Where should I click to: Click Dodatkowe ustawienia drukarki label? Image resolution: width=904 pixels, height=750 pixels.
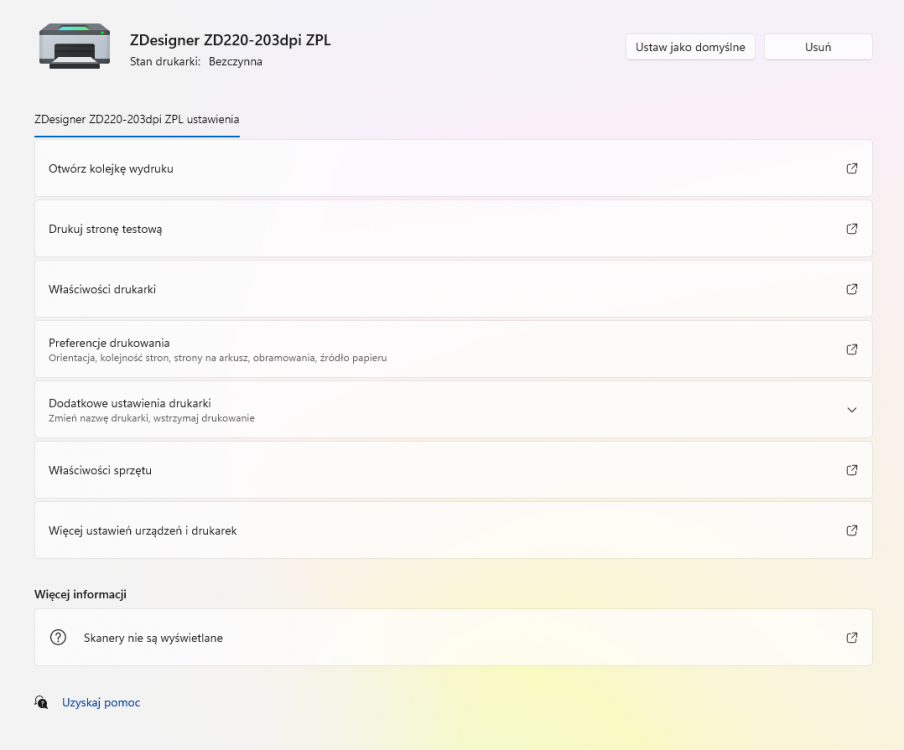point(130,403)
